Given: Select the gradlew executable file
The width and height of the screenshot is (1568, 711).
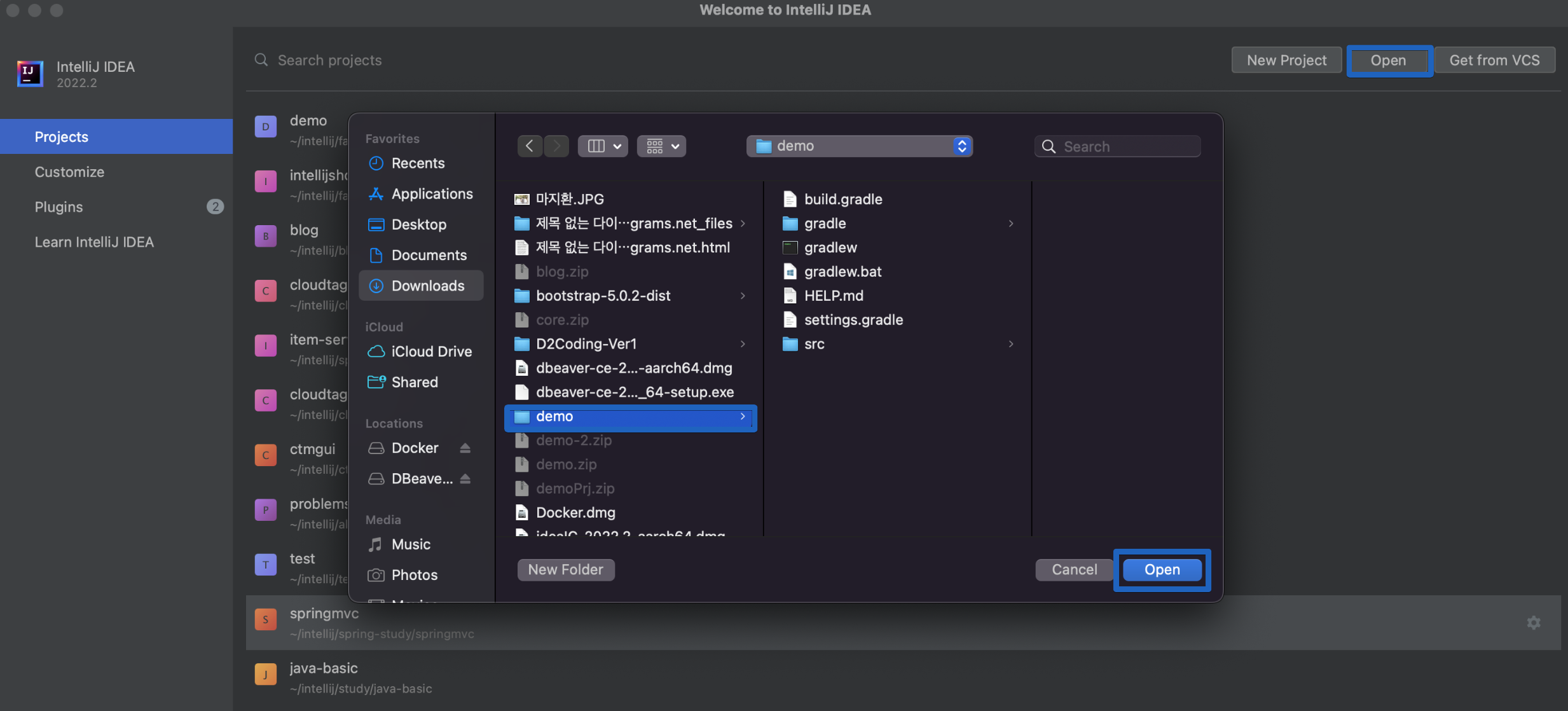Looking at the screenshot, I should (830, 247).
